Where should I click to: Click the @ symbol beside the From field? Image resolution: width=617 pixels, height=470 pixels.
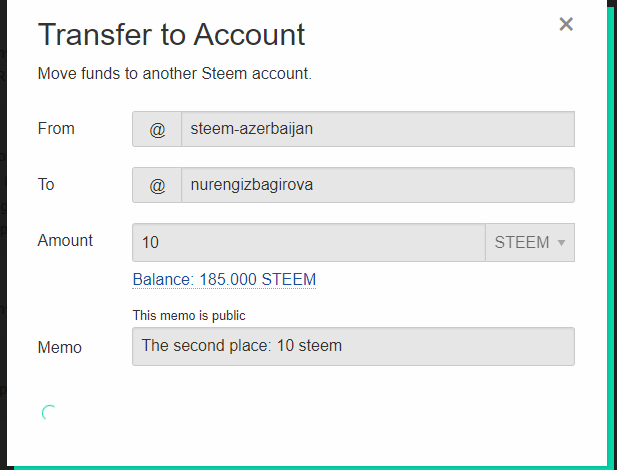point(157,130)
